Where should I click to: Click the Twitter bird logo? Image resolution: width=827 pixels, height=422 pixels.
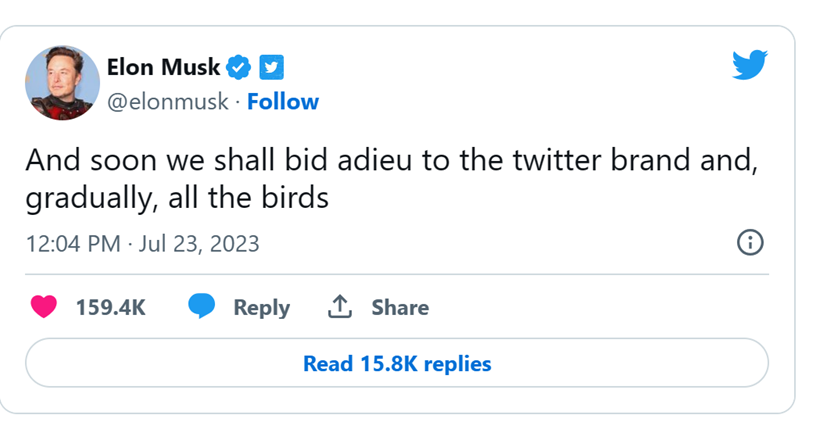(749, 66)
